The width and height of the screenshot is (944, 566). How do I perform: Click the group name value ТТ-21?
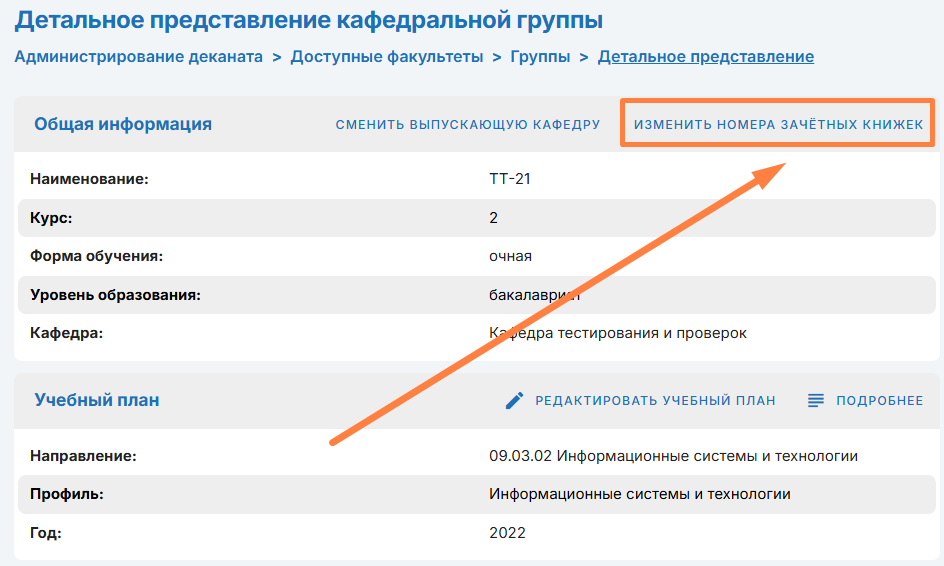coord(509,180)
